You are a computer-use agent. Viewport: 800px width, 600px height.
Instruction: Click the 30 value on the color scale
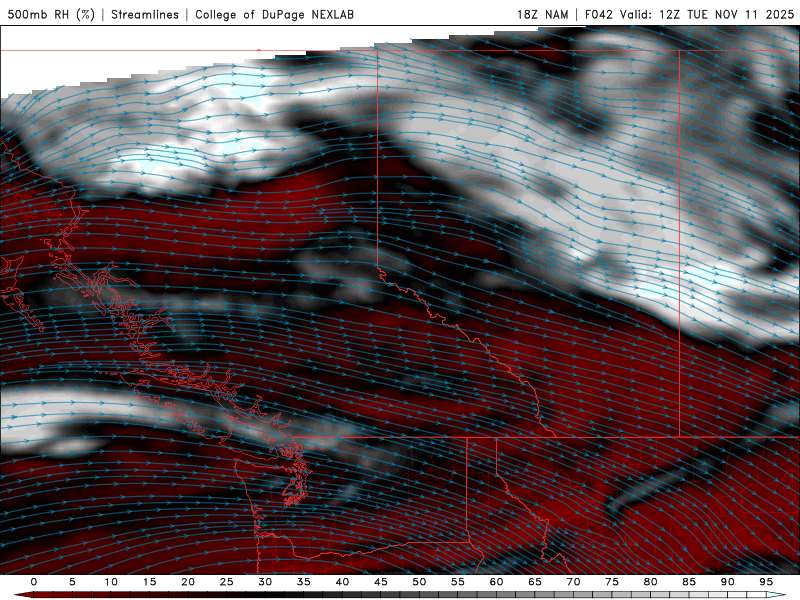point(265,582)
